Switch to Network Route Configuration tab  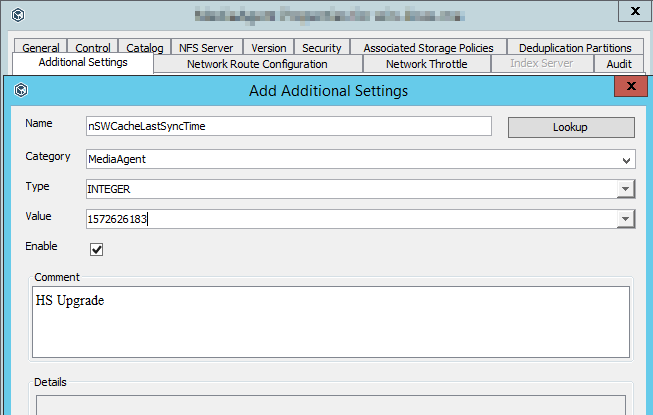257,64
